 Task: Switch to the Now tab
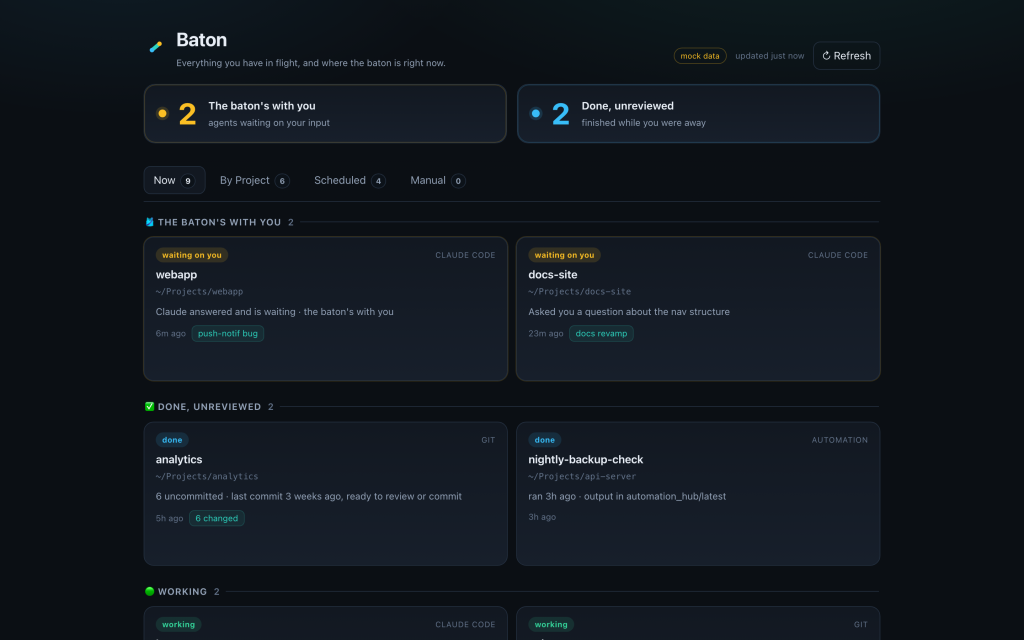pyautogui.click(x=174, y=180)
